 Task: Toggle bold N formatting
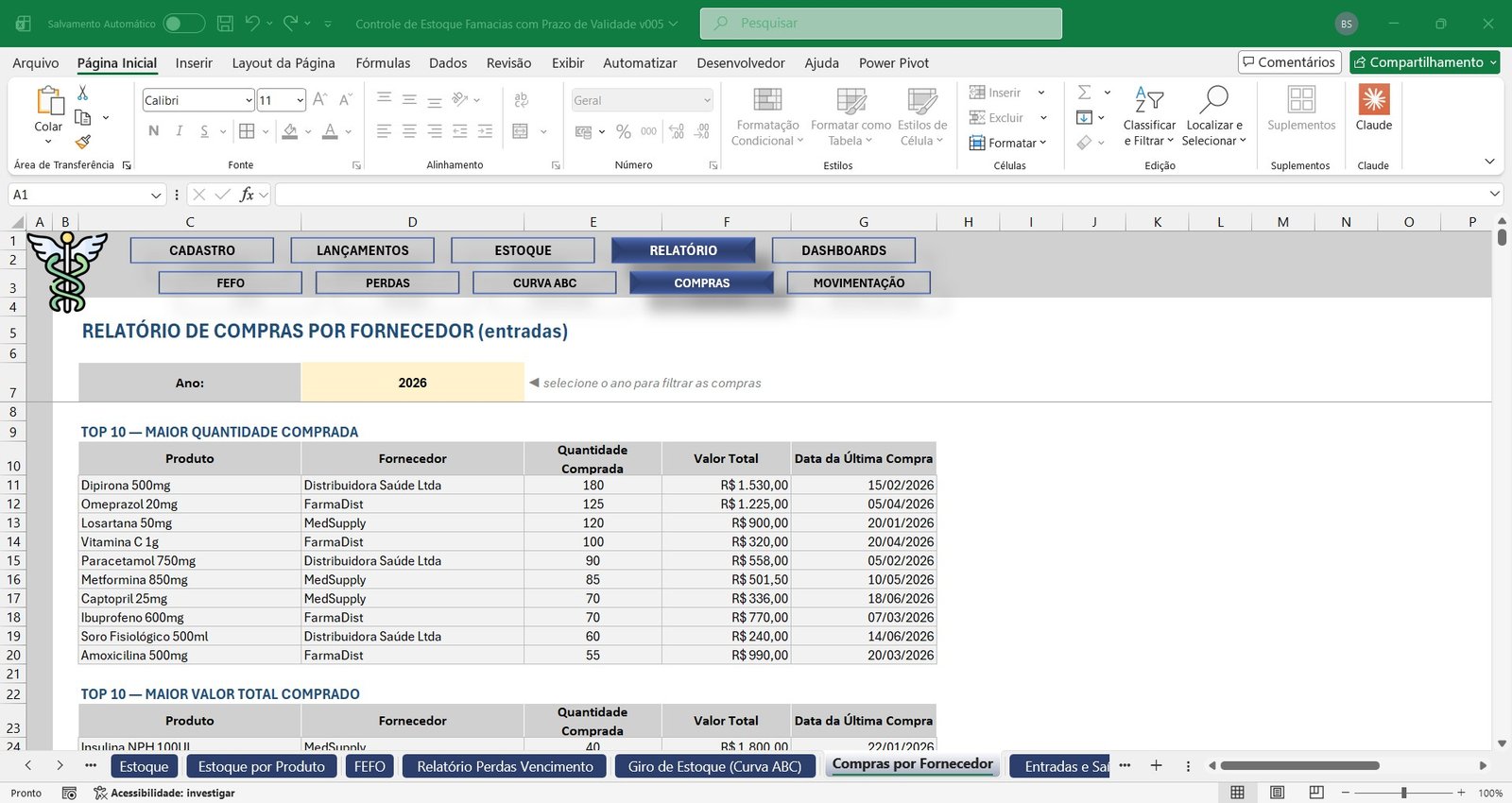click(x=154, y=131)
